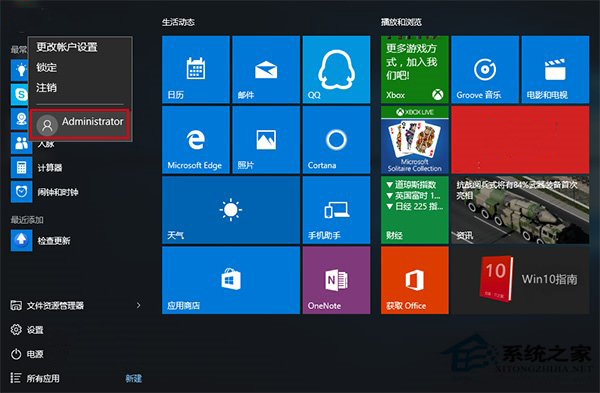
Task: Open the Photos (照片) tile
Action: coord(266,140)
